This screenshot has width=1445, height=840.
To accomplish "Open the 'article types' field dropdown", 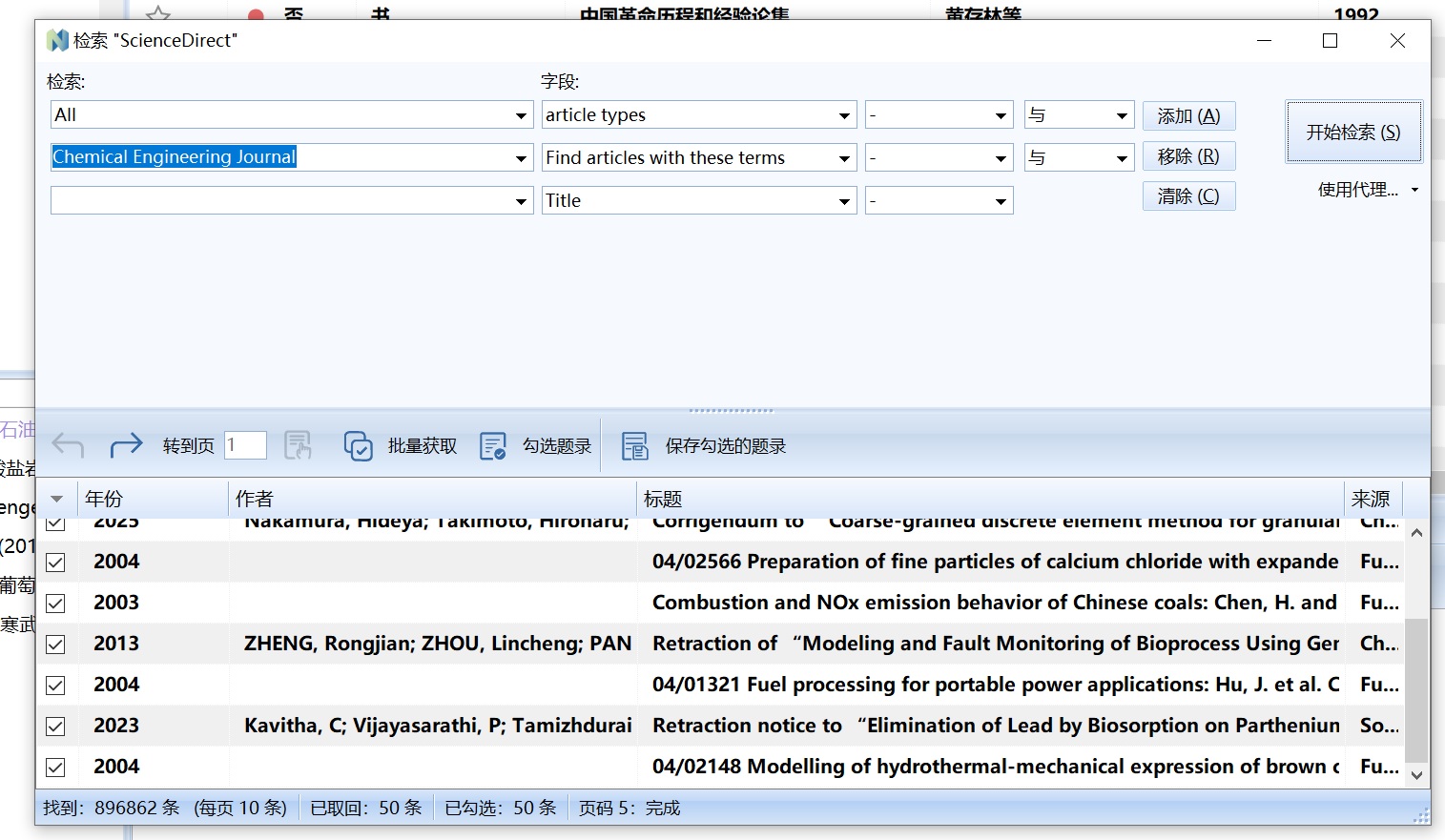I will click(844, 115).
